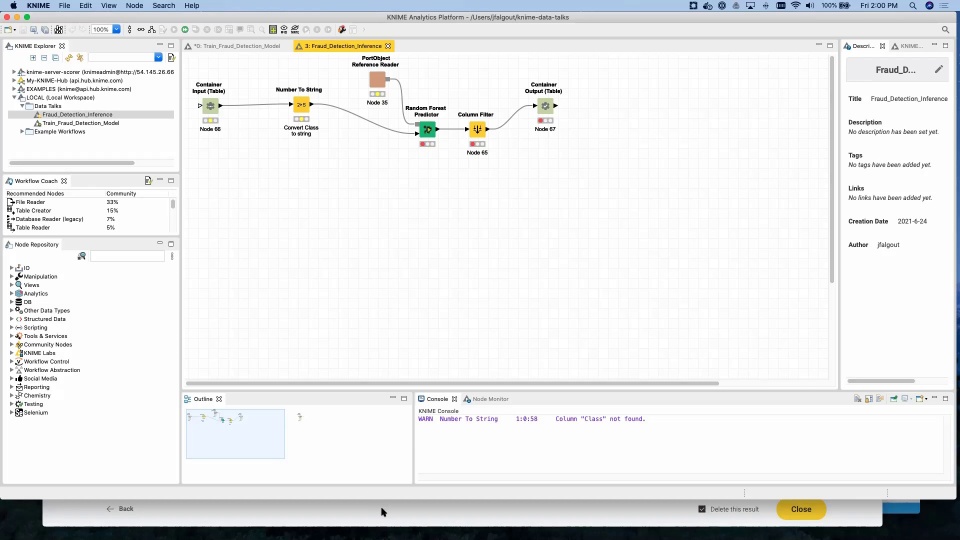Select the Container Output (Table) node
Screen dimensions: 960x540
coord(545,105)
